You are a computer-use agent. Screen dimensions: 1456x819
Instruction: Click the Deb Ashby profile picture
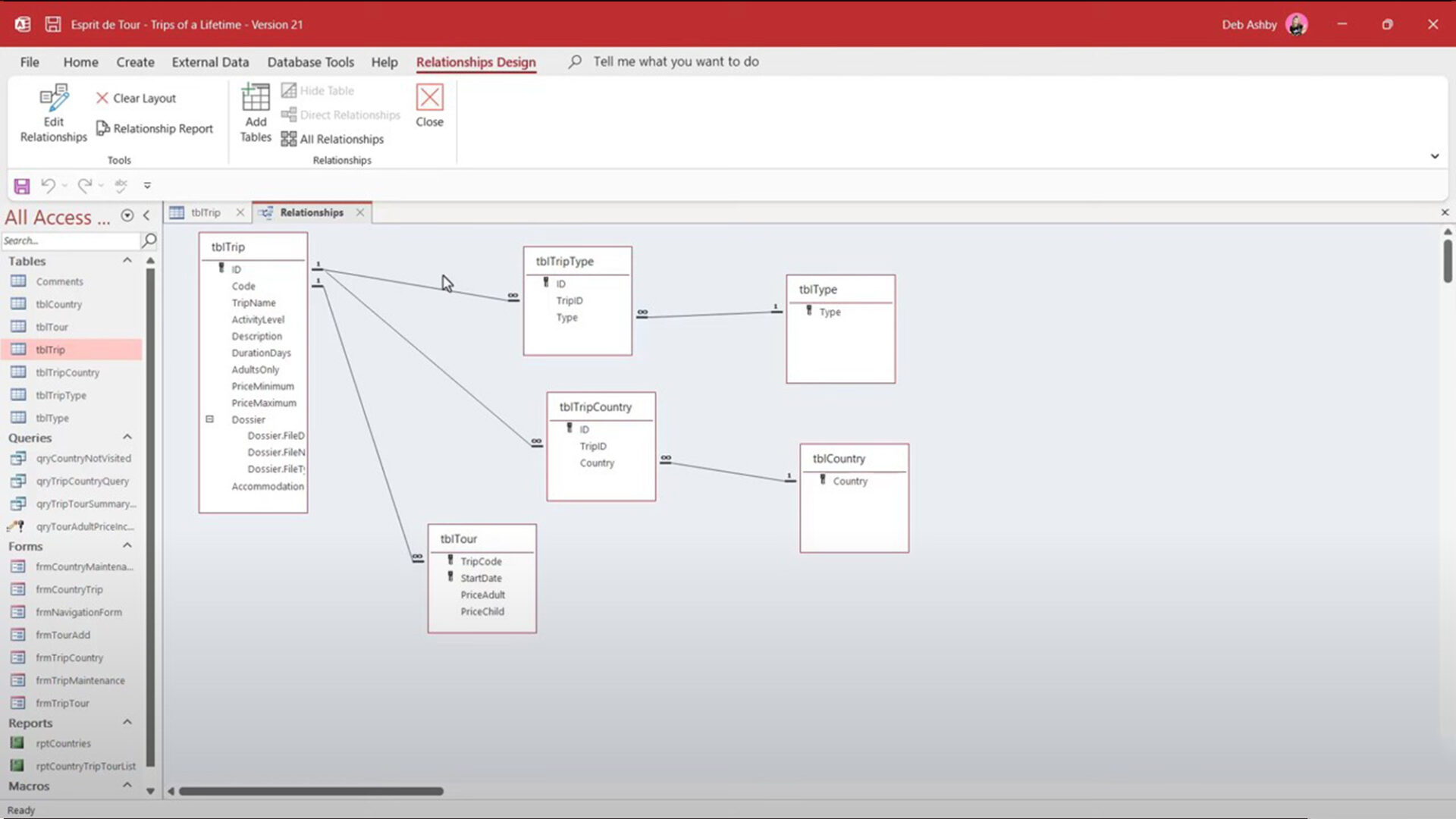1296,24
